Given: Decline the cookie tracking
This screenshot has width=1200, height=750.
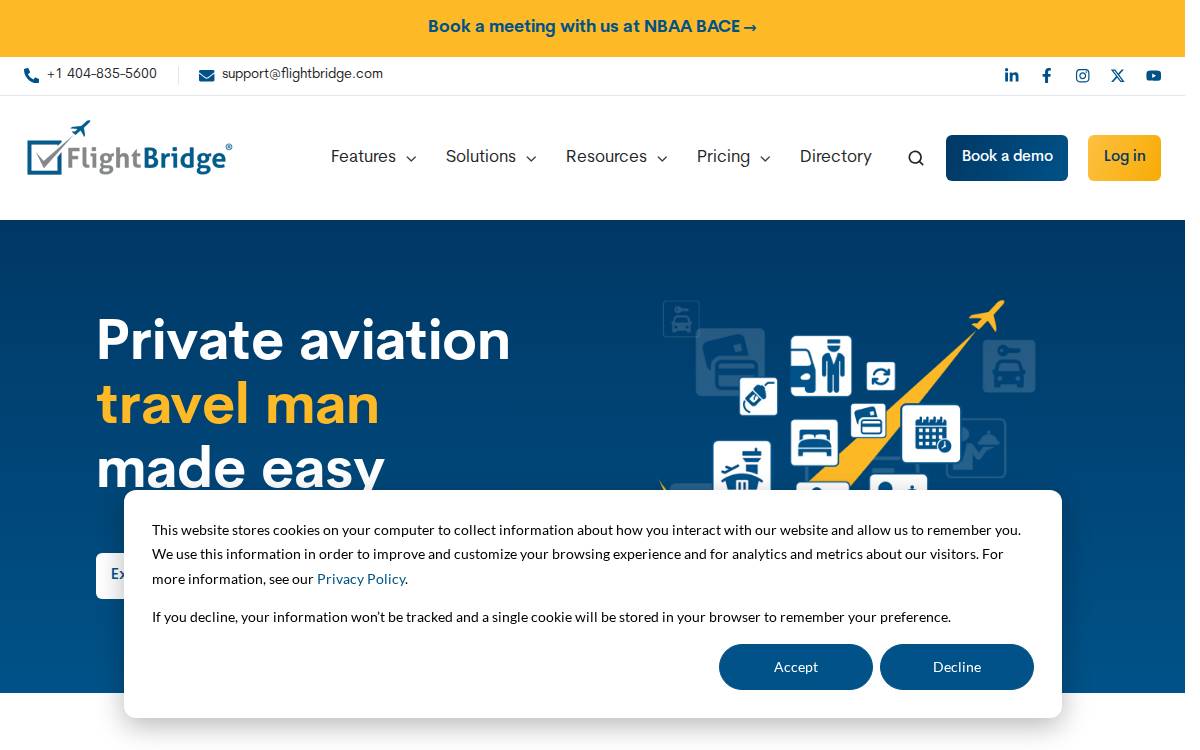Looking at the screenshot, I should point(957,667).
